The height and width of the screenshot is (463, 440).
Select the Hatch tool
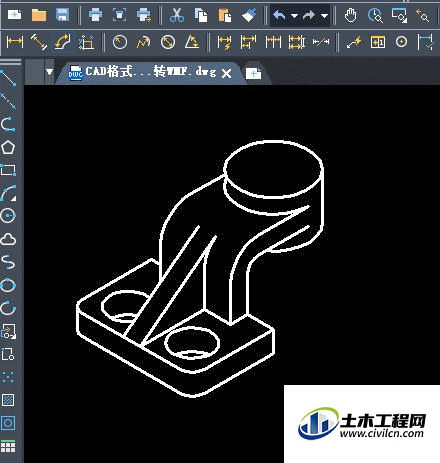pos(8,400)
